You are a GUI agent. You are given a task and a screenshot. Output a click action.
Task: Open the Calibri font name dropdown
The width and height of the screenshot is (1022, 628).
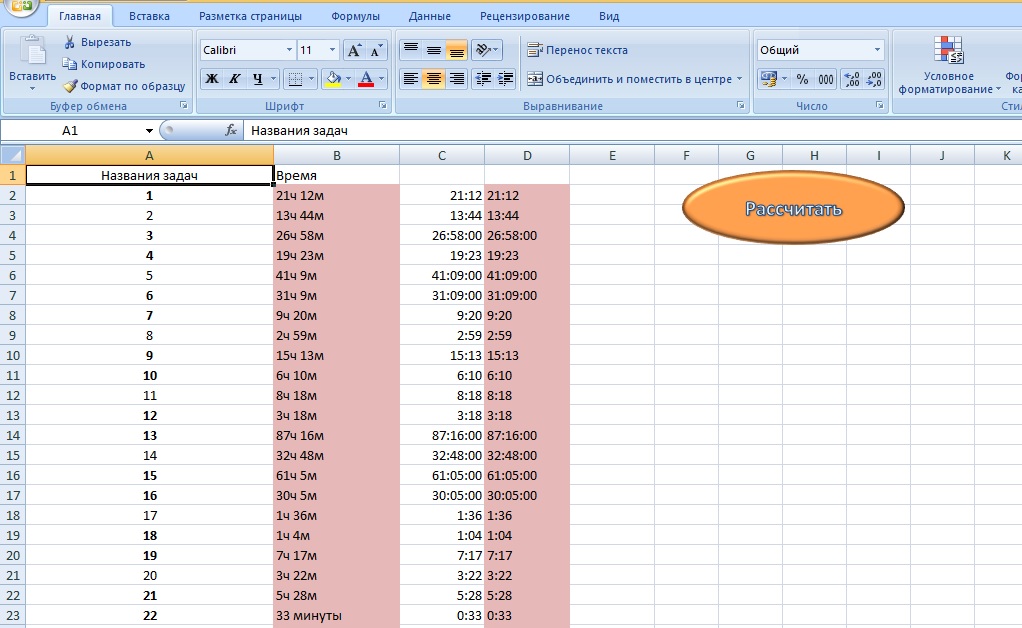[x=289, y=50]
